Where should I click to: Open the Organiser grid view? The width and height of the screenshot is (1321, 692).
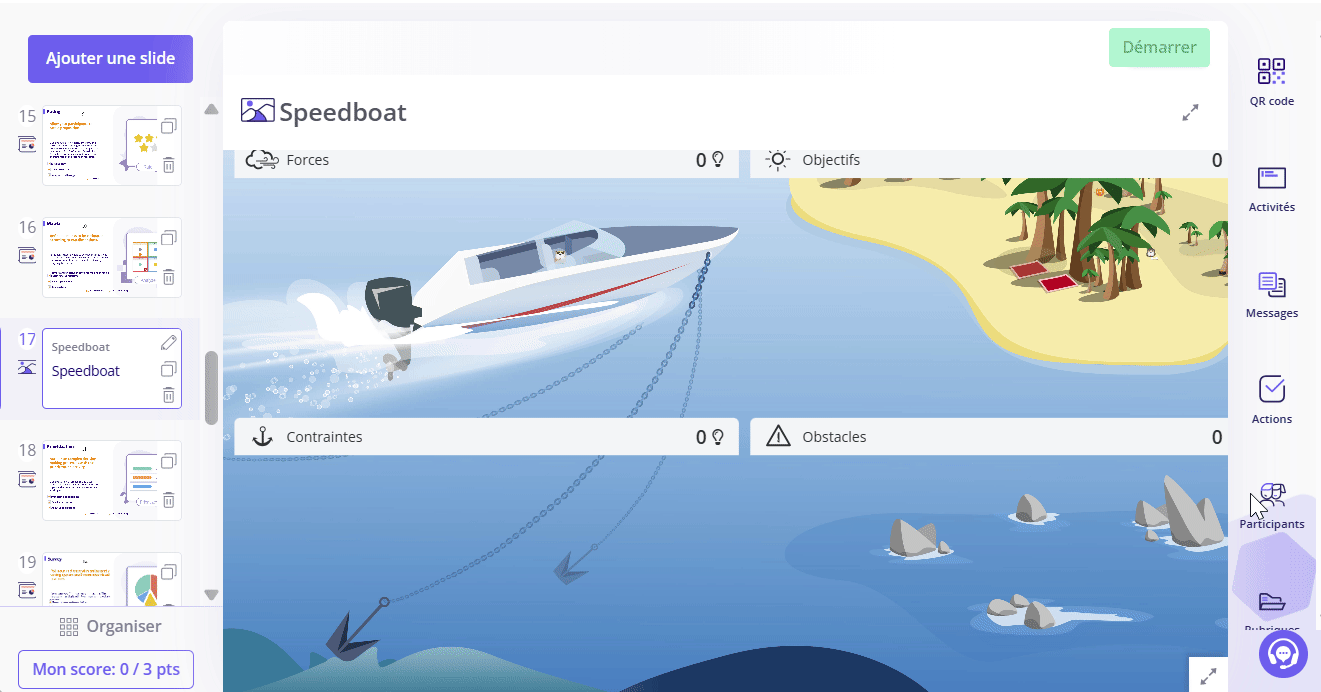point(110,627)
